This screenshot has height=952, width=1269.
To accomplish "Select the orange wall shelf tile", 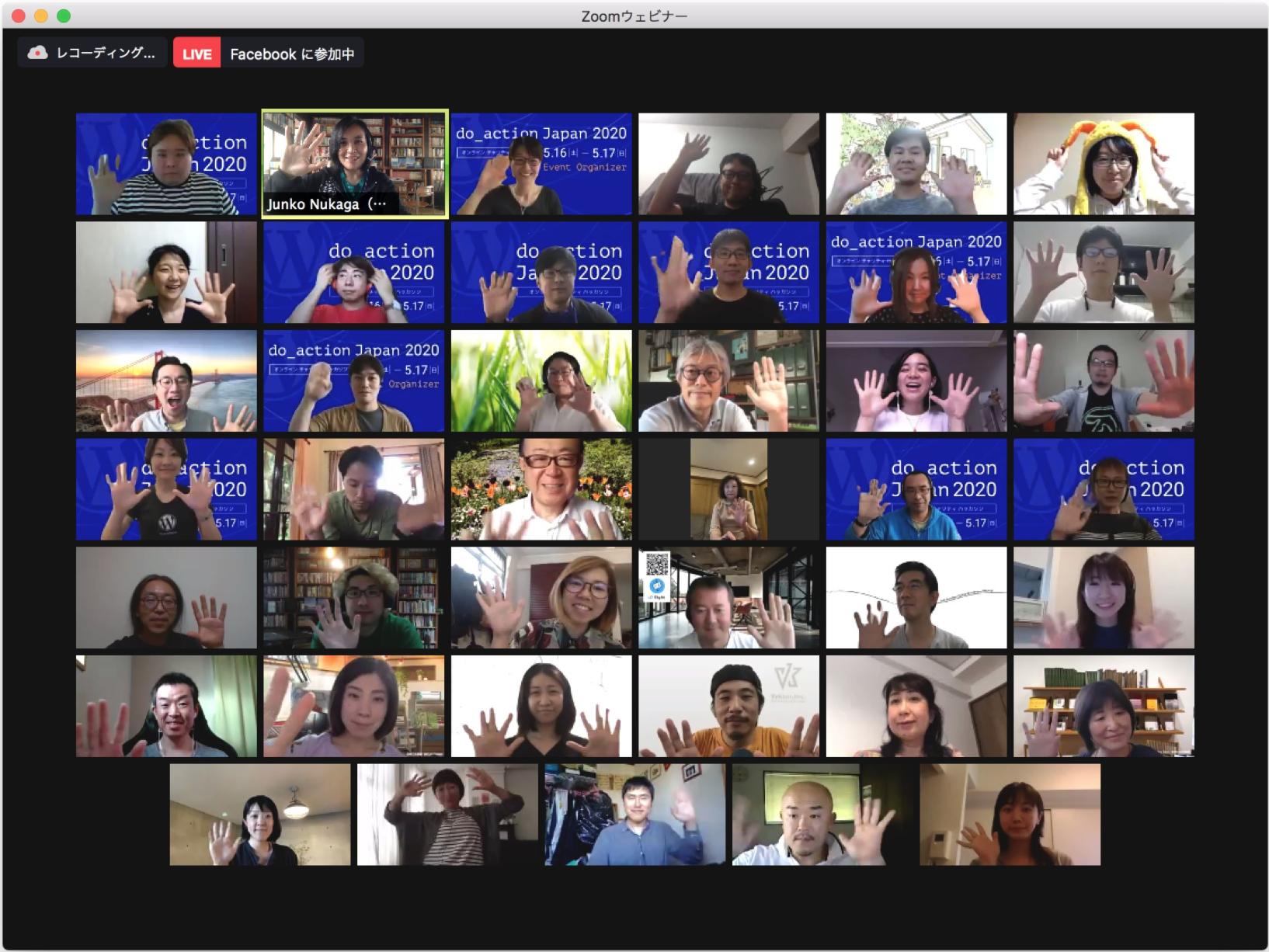I will [354, 706].
